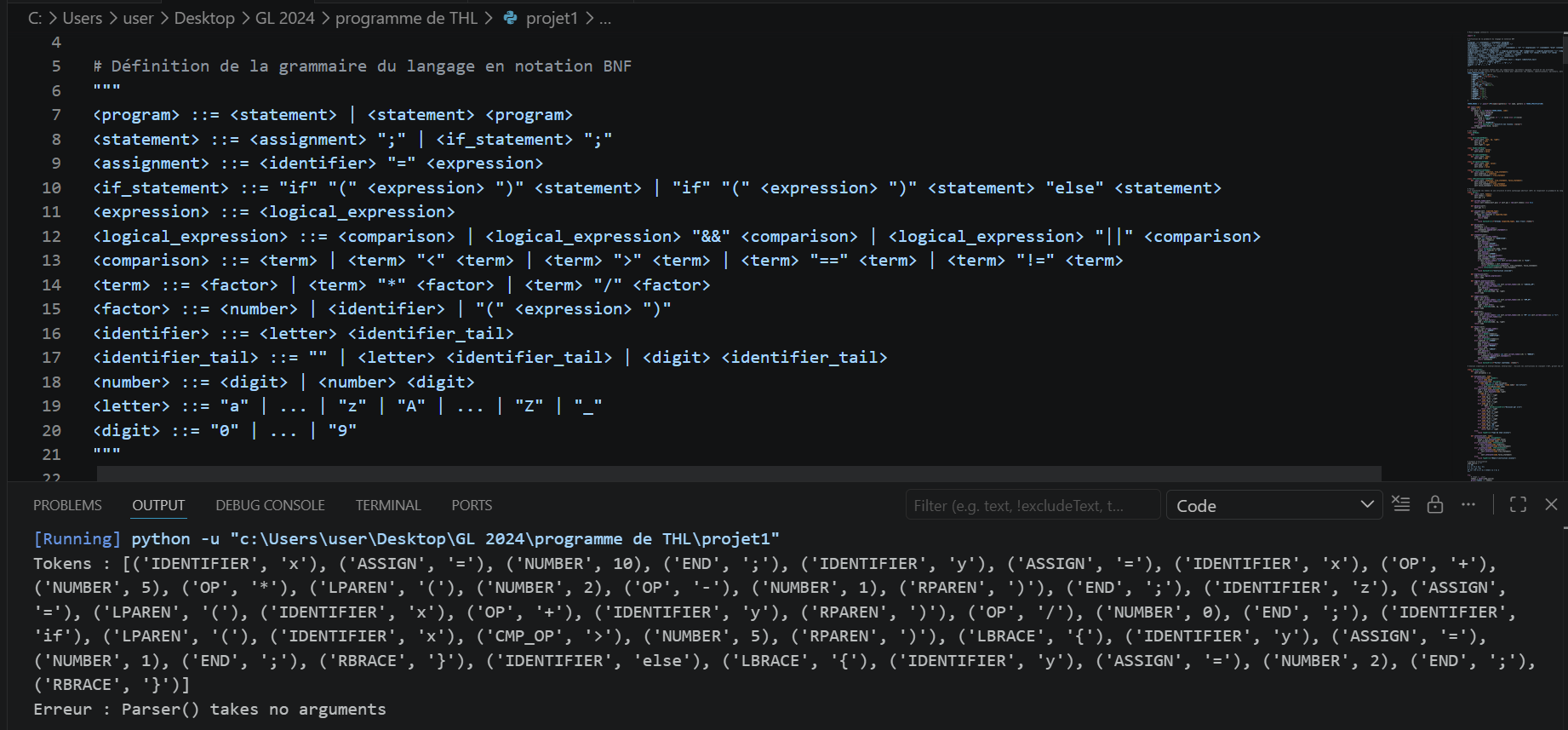This screenshot has width=1568, height=730.
Task: Switch to the TERMINAL tab
Action: (x=388, y=505)
